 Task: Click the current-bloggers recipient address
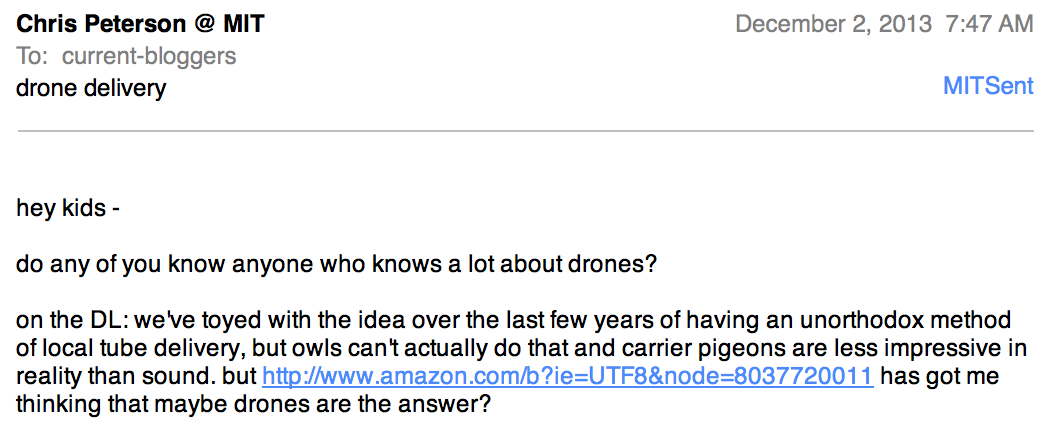[149, 56]
